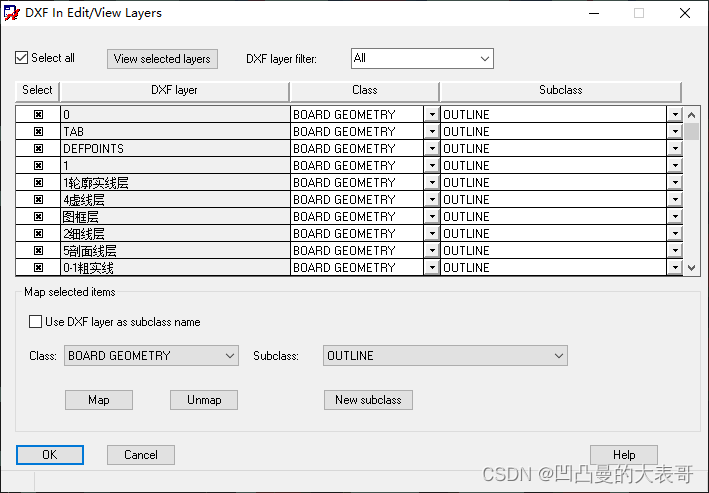This screenshot has width=709, height=493.
Task: Toggle select box for layer 0
Action: [38, 114]
